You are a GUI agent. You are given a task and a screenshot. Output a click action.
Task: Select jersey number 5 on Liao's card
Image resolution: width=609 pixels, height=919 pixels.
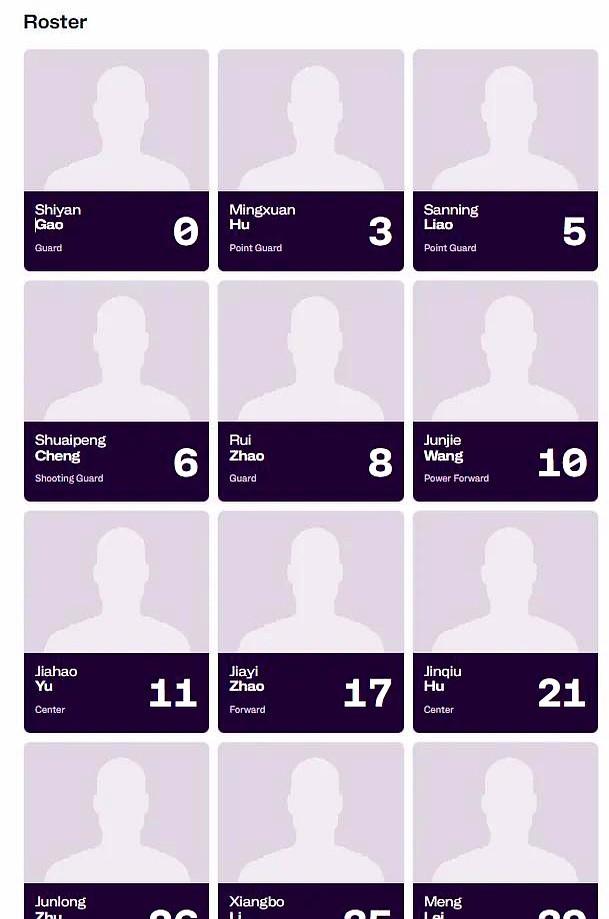coord(574,231)
